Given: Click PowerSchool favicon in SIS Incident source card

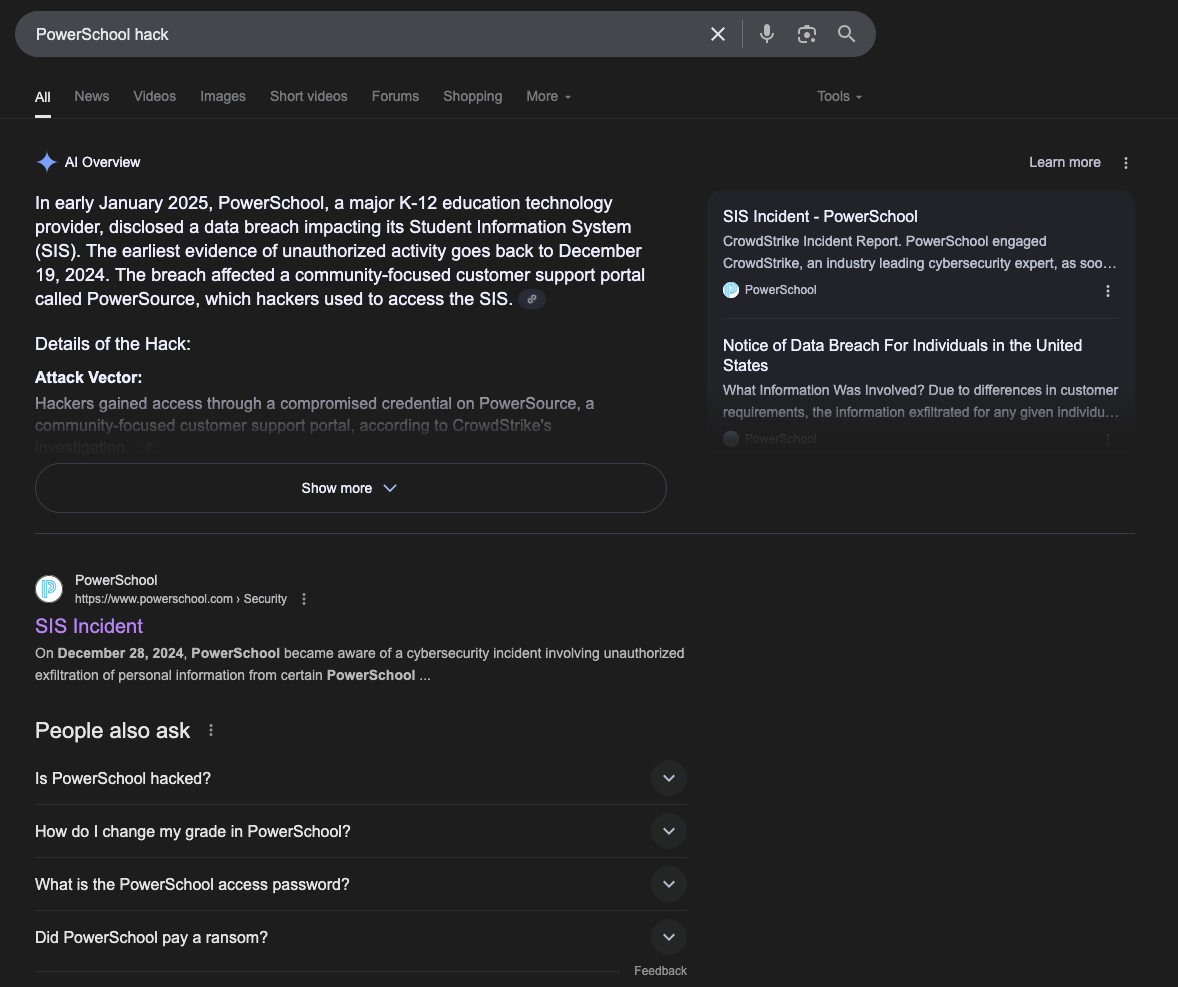Looking at the screenshot, I should click(x=731, y=290).
